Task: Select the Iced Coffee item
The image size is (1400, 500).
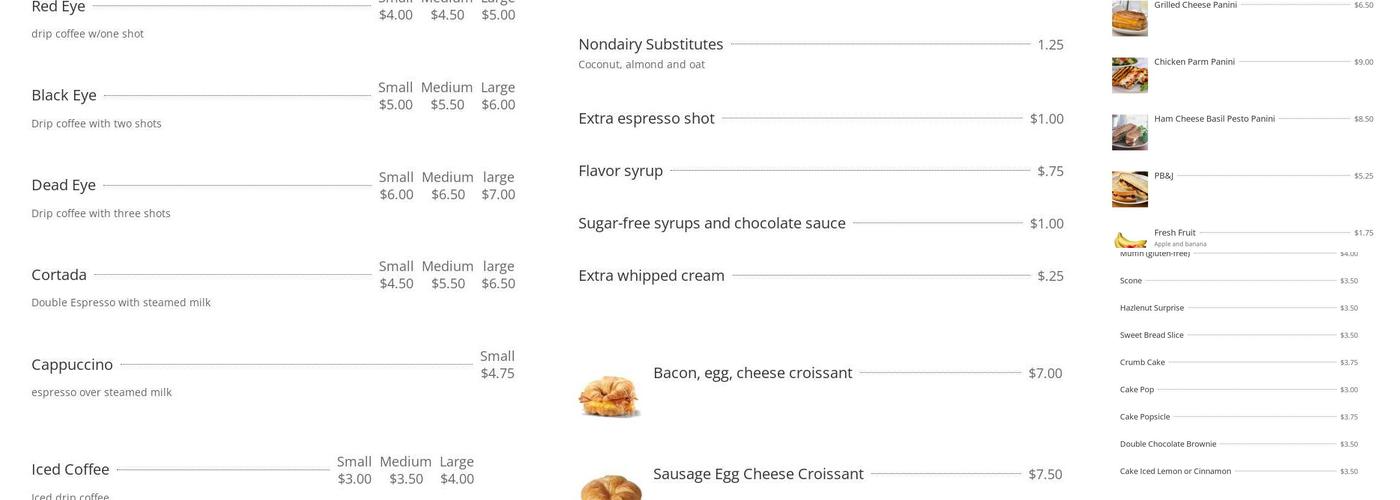Action: click(70, 470)
